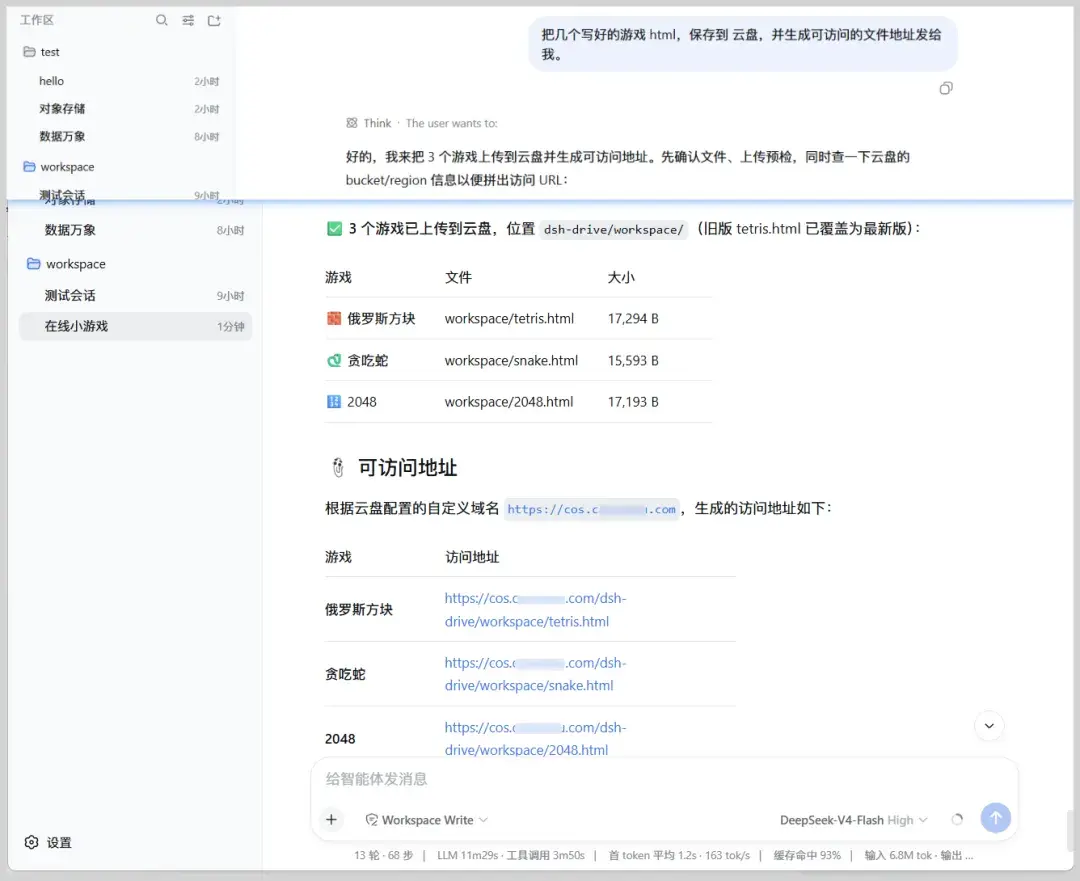
Task: Send the message with arrow button
Action: tap(995, 818)
